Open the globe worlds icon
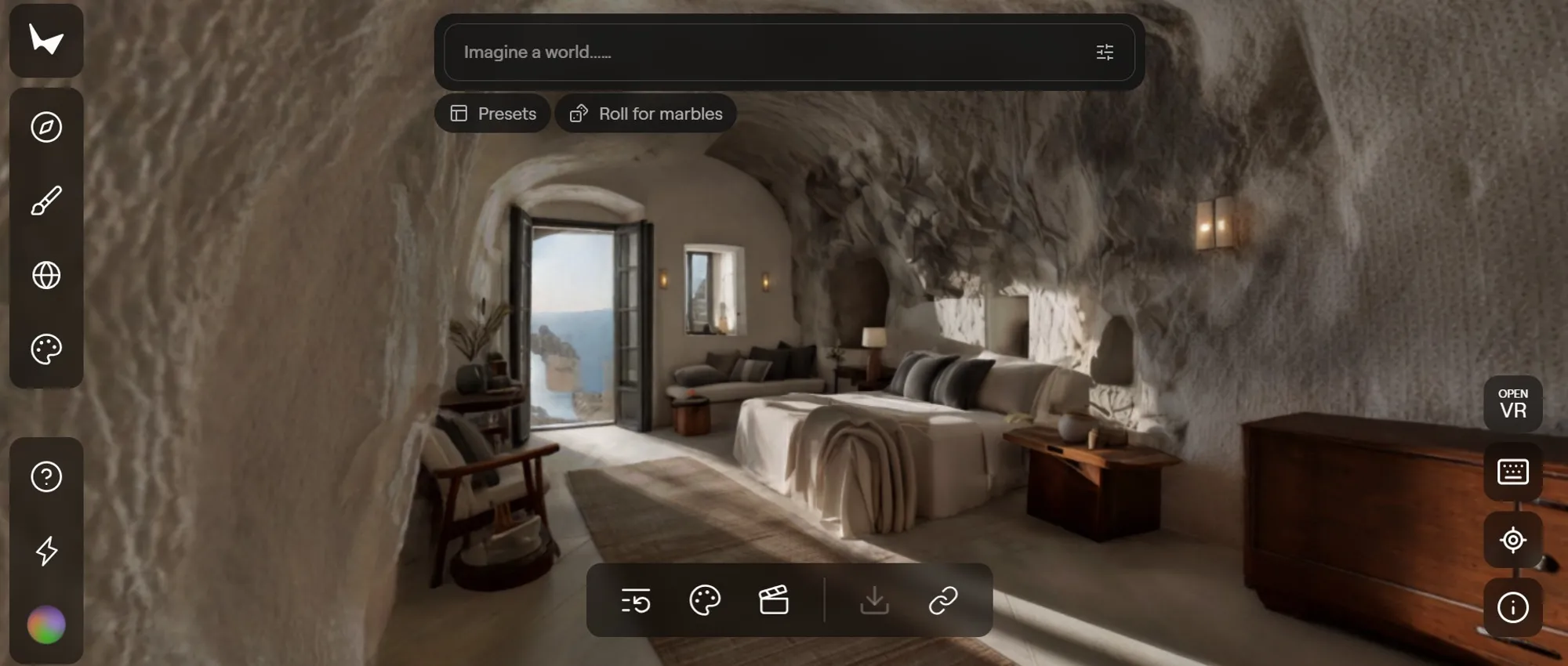Image resolution: width=1568 pixels, height=666 pixels. [46, 275]
